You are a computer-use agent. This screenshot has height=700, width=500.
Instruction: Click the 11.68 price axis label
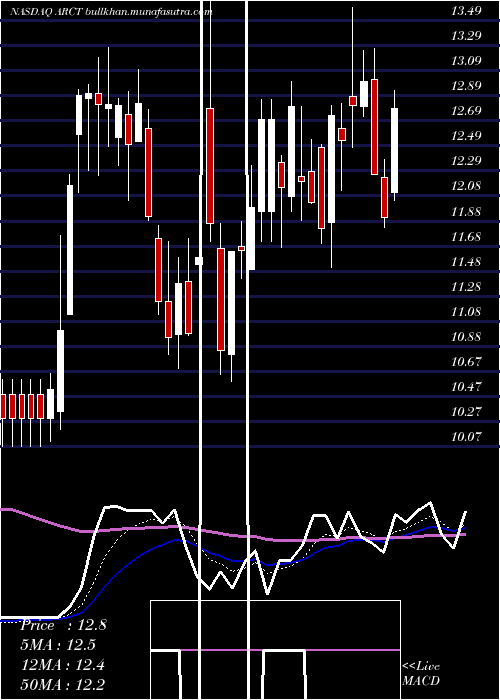466,236
